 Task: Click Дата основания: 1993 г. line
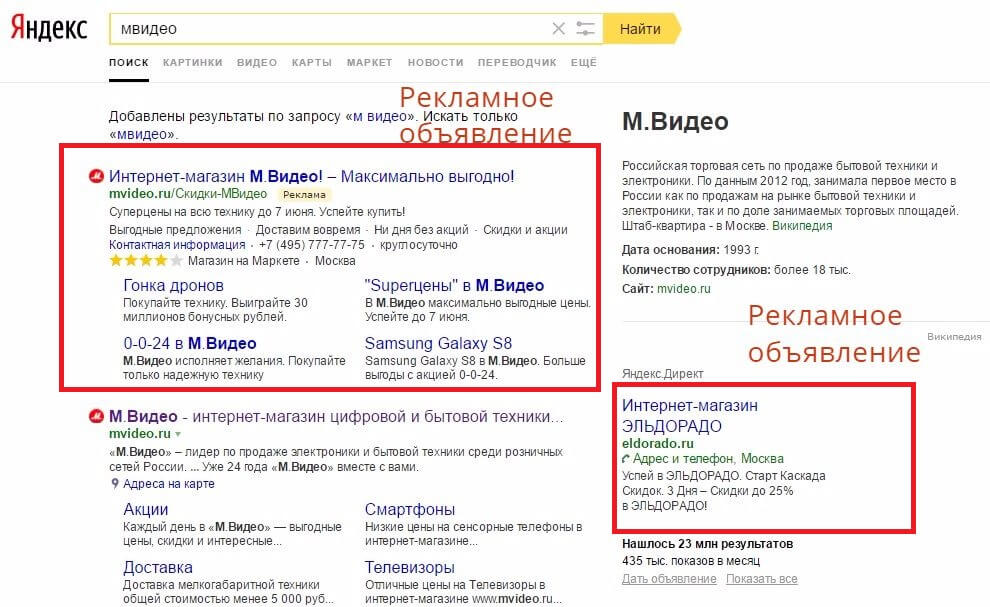click(691, 250)
